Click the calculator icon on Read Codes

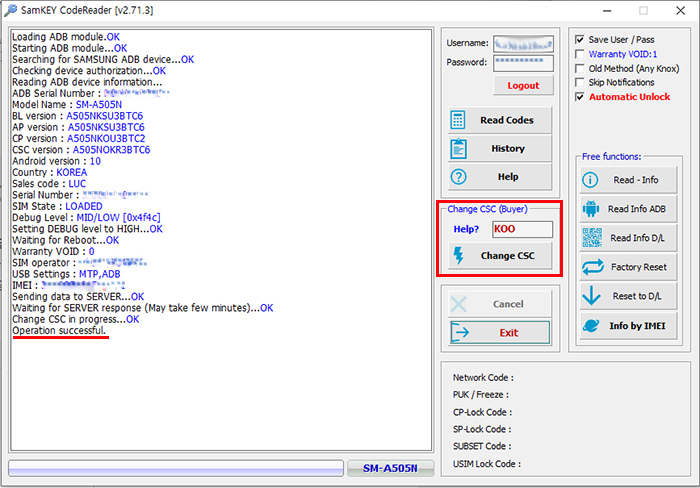click(458, 120)
